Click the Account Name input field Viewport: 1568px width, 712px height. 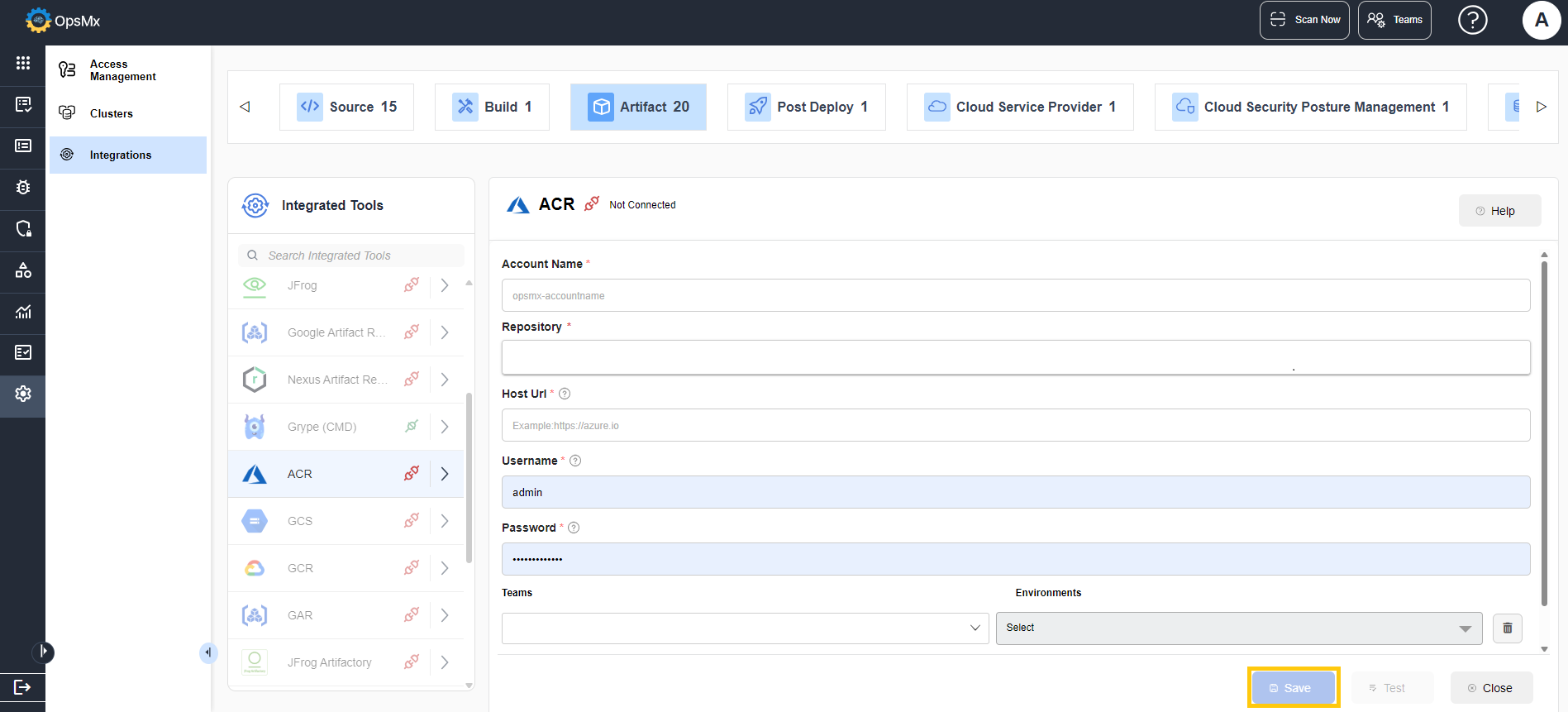[1015, 295]
